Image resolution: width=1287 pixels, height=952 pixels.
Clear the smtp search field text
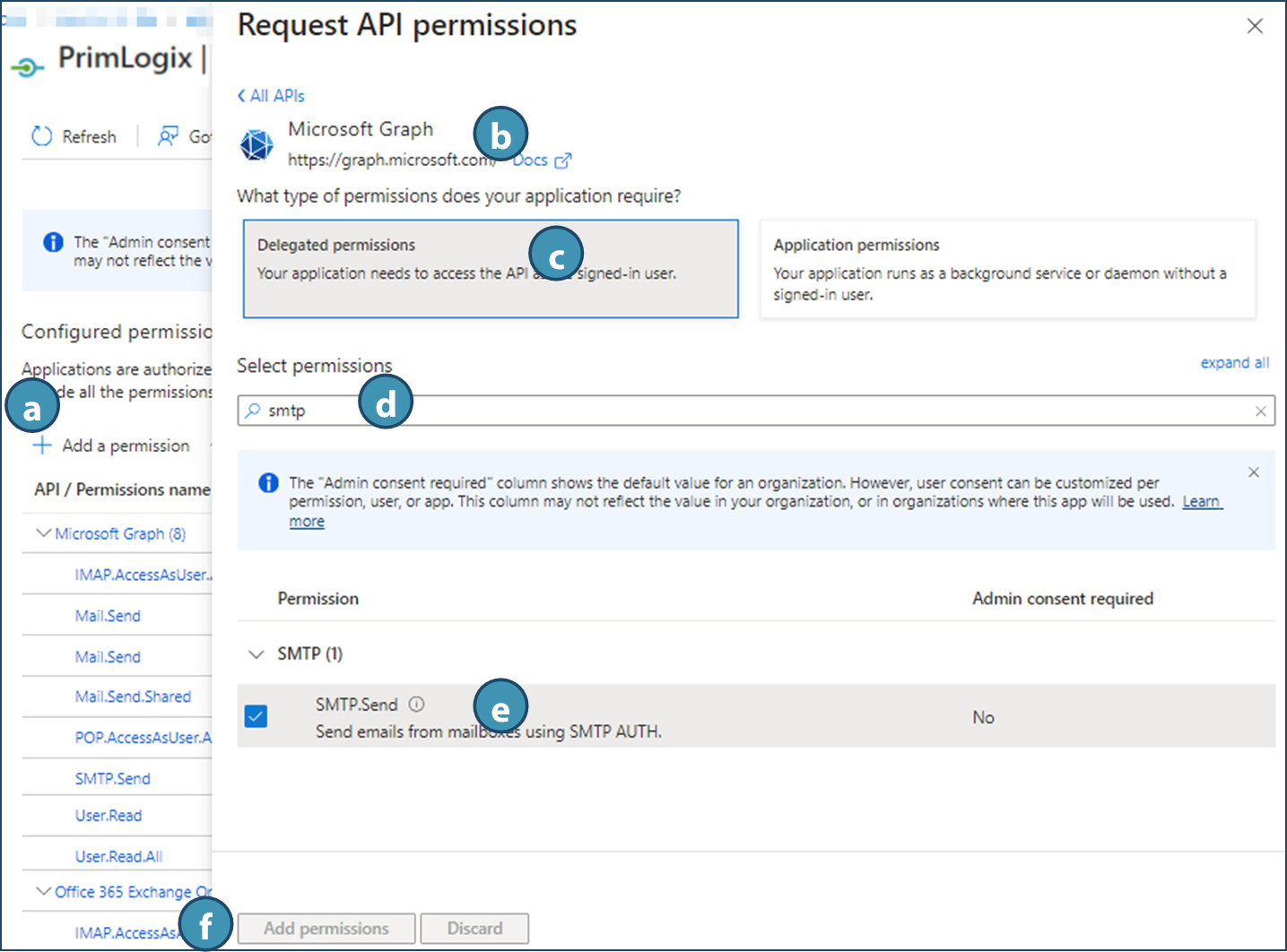(1260, 411)
